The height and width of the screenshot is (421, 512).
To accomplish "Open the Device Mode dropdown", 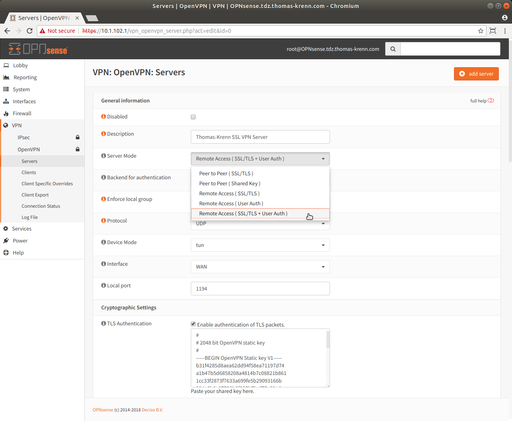I will [x=260, y=245].
